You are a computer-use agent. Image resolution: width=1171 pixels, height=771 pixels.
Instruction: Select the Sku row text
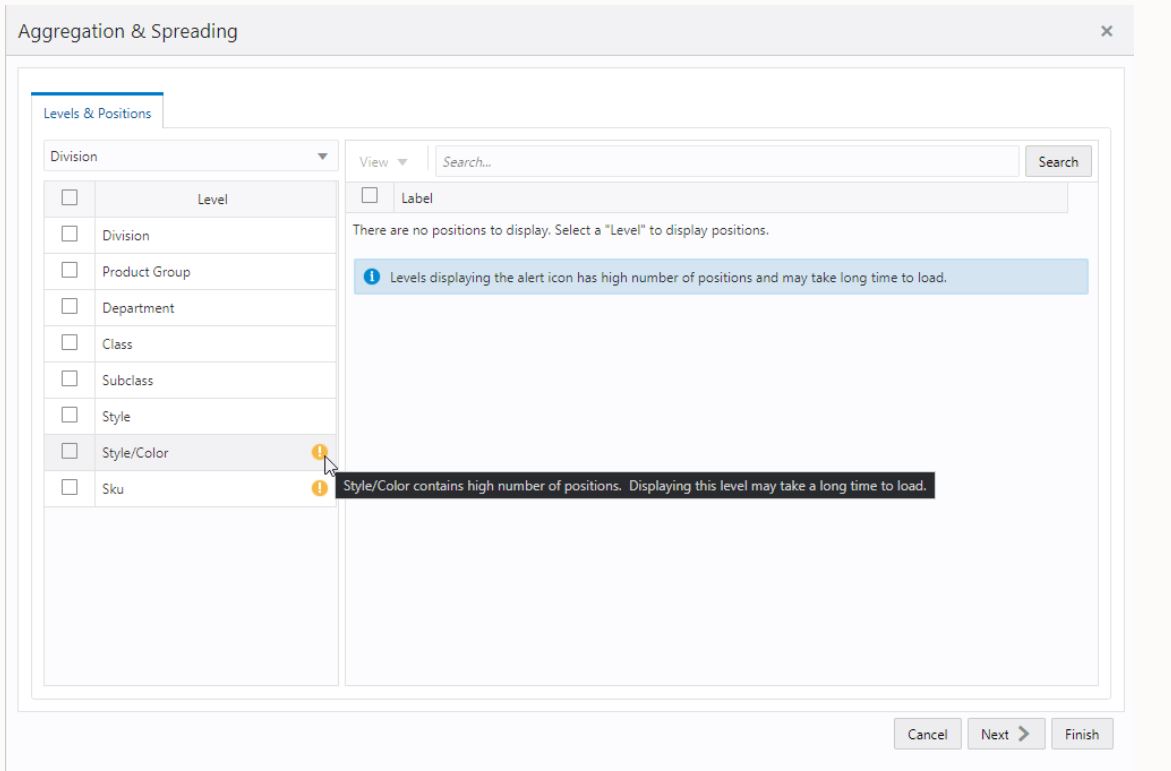113,489
